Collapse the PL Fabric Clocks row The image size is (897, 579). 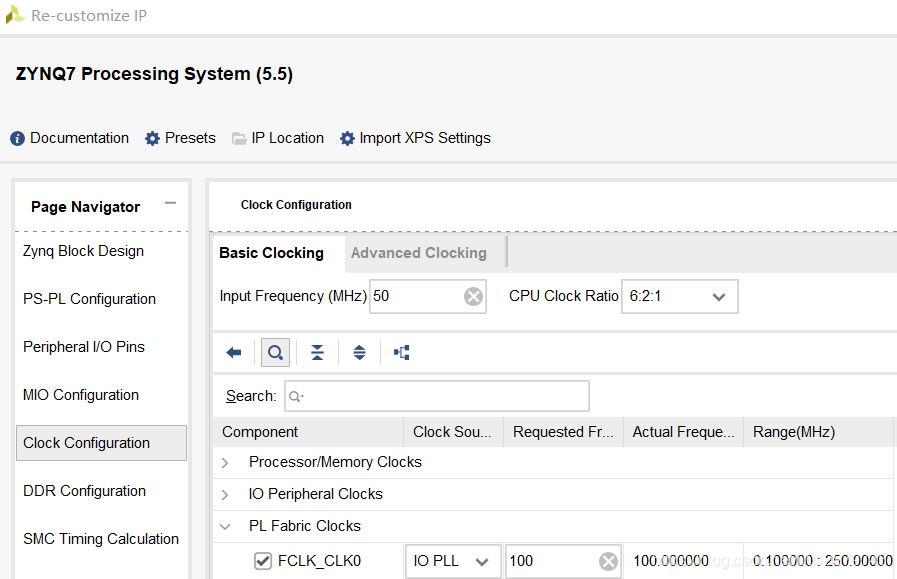[225, 527]
